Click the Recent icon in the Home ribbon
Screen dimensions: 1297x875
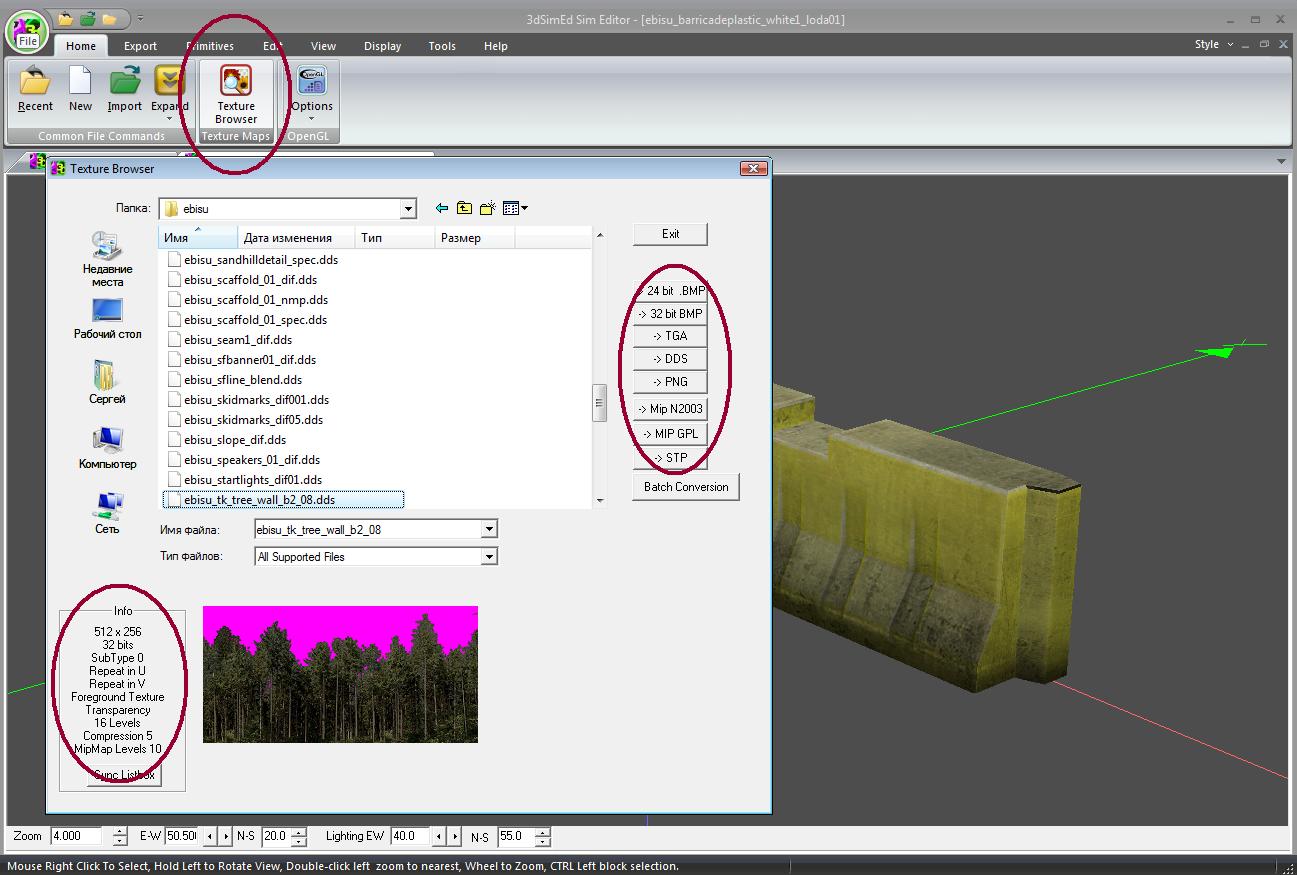35,90
